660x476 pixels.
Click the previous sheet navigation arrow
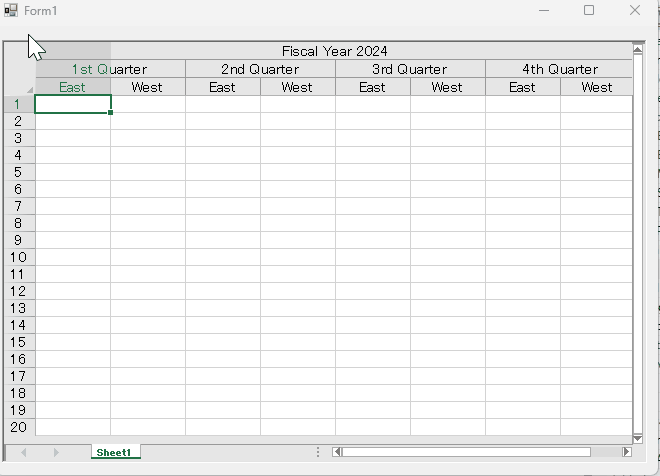[24, 452]
